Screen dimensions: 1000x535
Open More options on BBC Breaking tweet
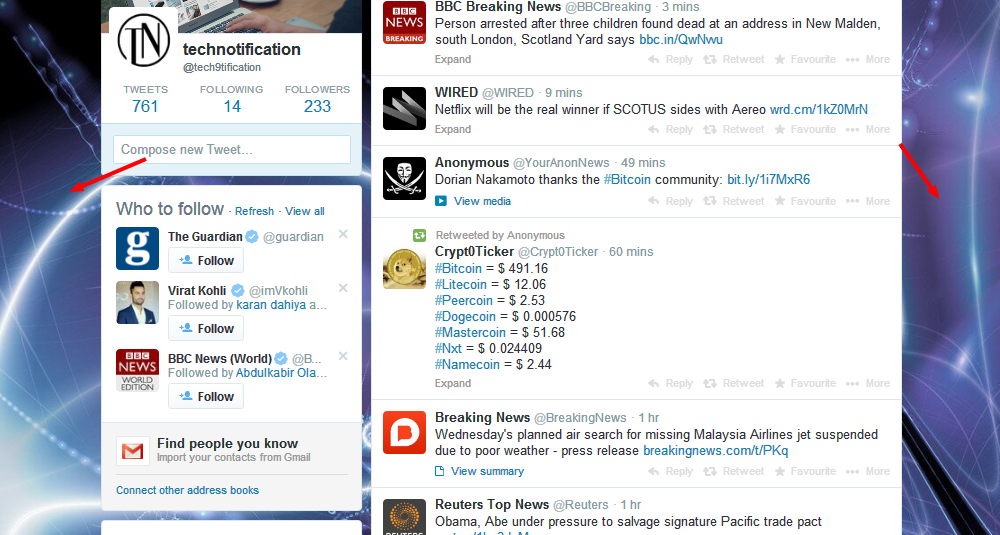coord(868,59)
